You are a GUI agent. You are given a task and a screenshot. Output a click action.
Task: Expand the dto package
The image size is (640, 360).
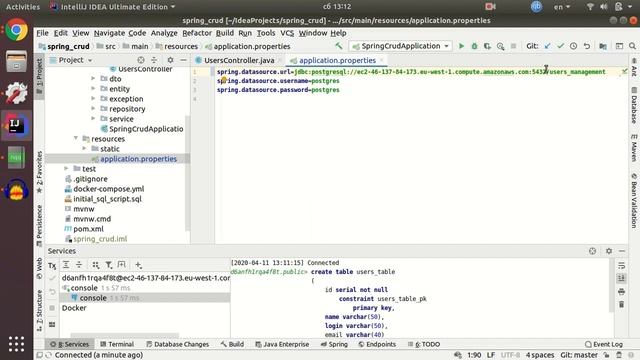pos(93,78)
